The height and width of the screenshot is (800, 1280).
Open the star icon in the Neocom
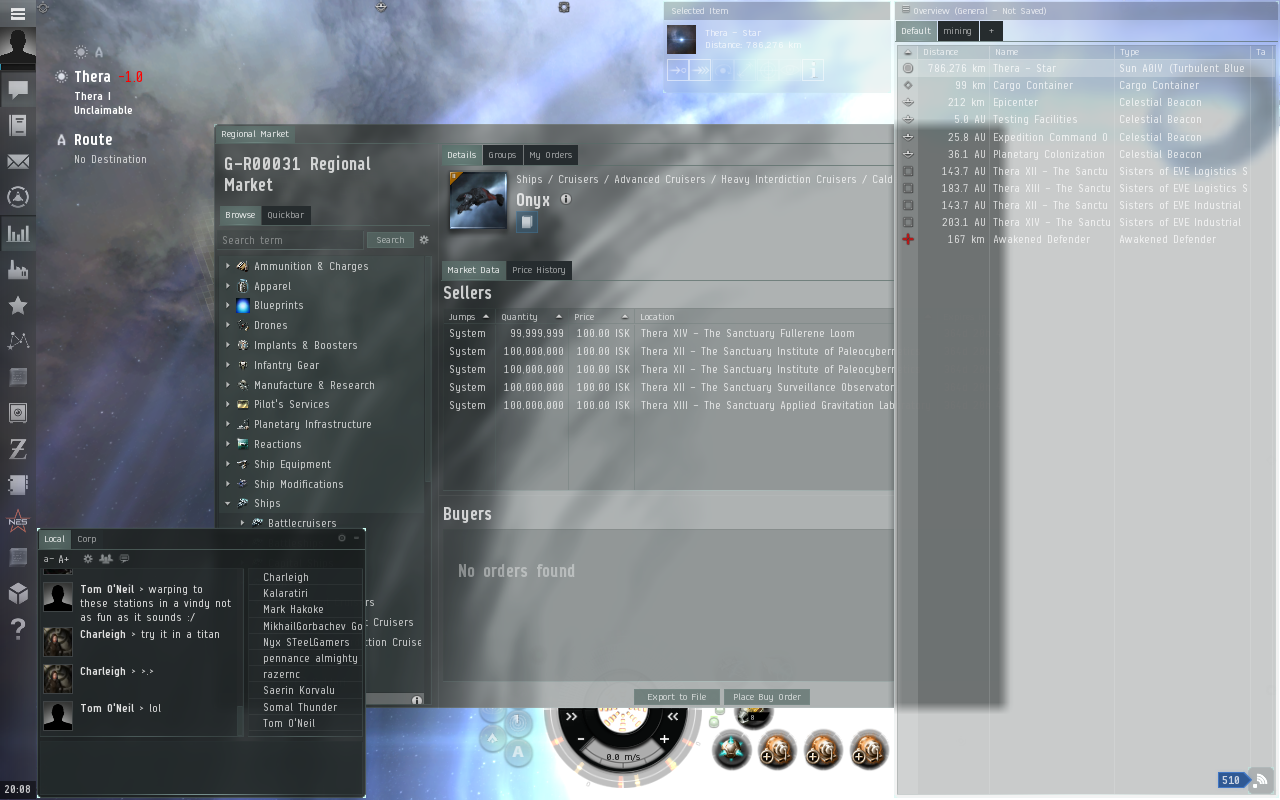point(17,306)
